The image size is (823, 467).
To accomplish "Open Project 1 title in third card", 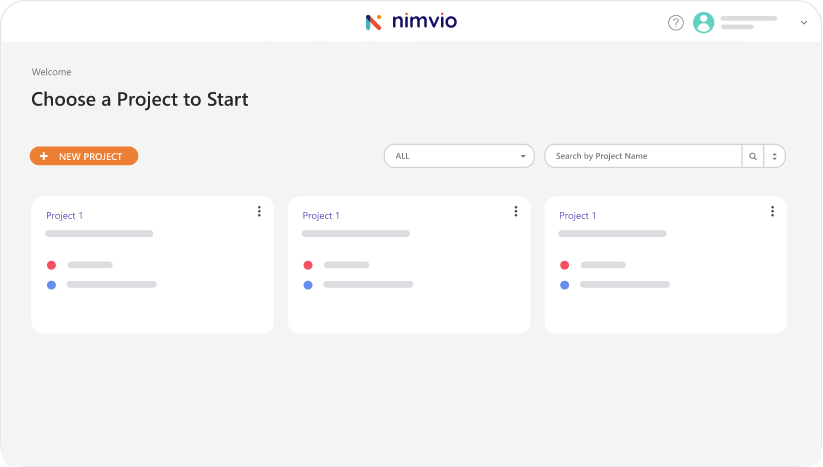I will (578, 216).
